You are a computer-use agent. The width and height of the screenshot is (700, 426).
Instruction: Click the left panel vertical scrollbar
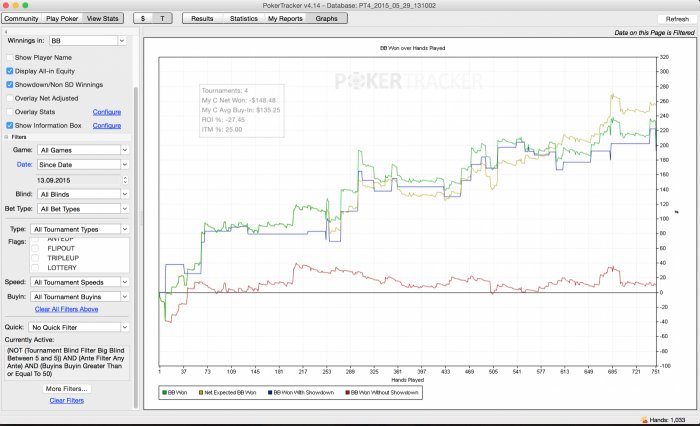136,246
